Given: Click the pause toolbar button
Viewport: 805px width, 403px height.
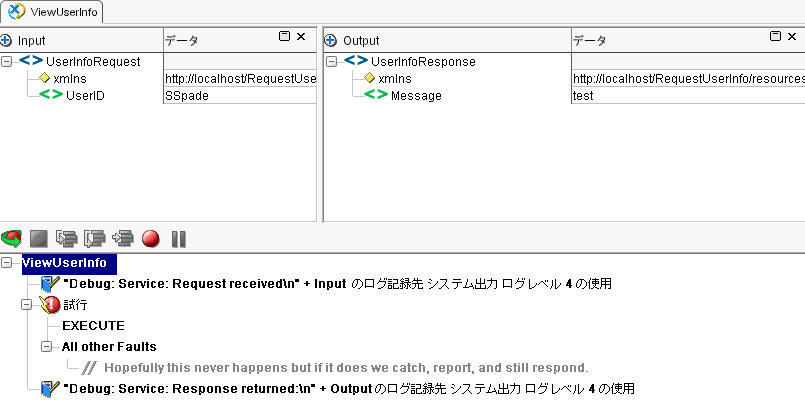Looking at the screenshot, I should coord(179,239).
